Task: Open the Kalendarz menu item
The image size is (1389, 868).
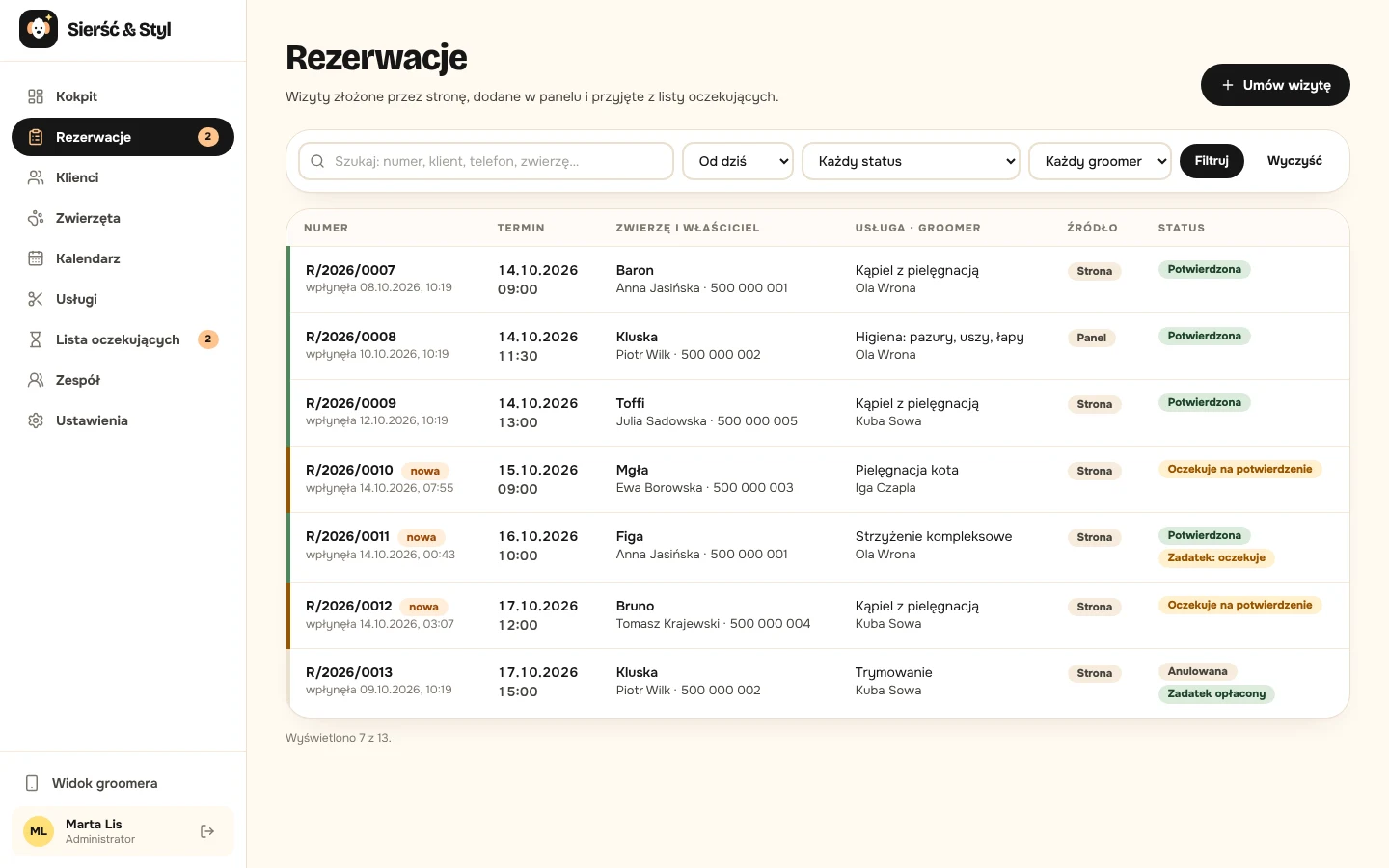Action: pyautogui.click(x=123, y=258)
